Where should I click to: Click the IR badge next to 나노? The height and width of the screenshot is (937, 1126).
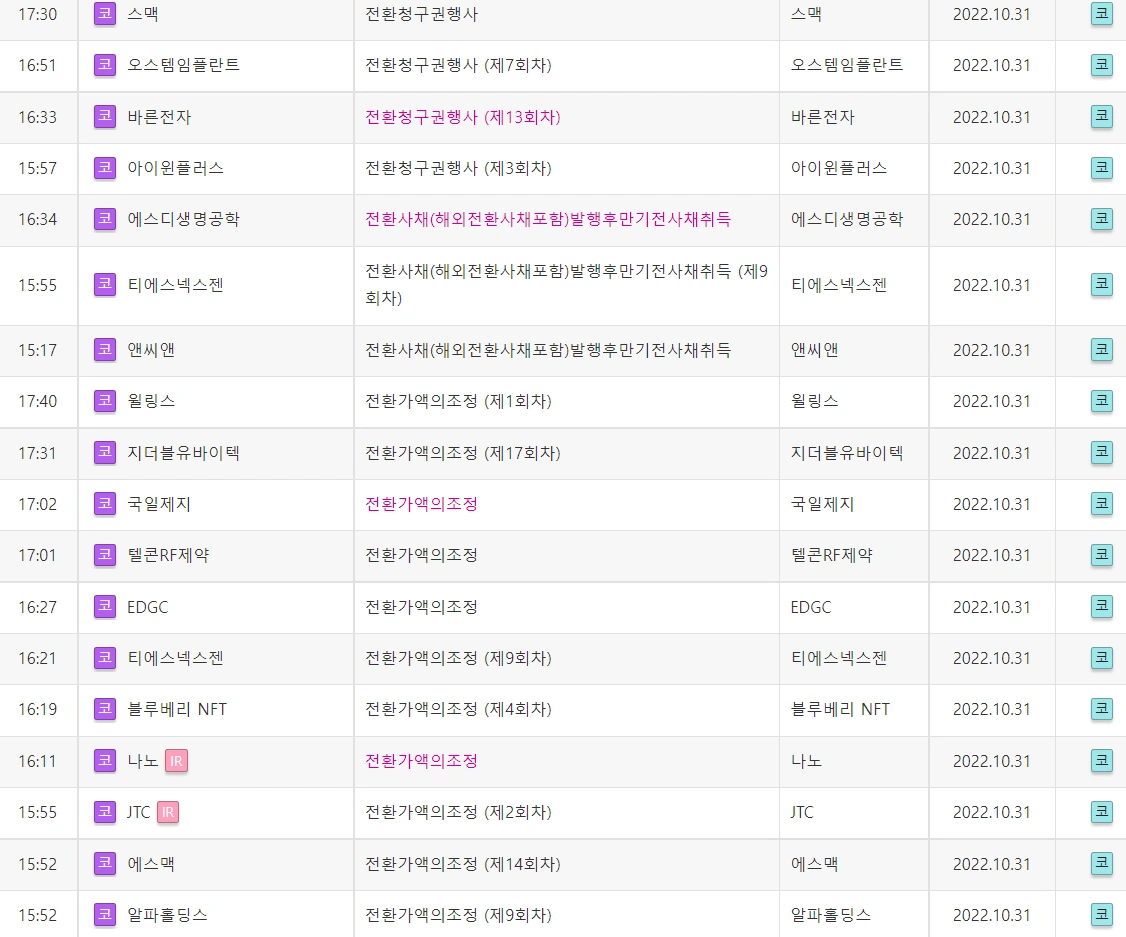coord(177,760)
